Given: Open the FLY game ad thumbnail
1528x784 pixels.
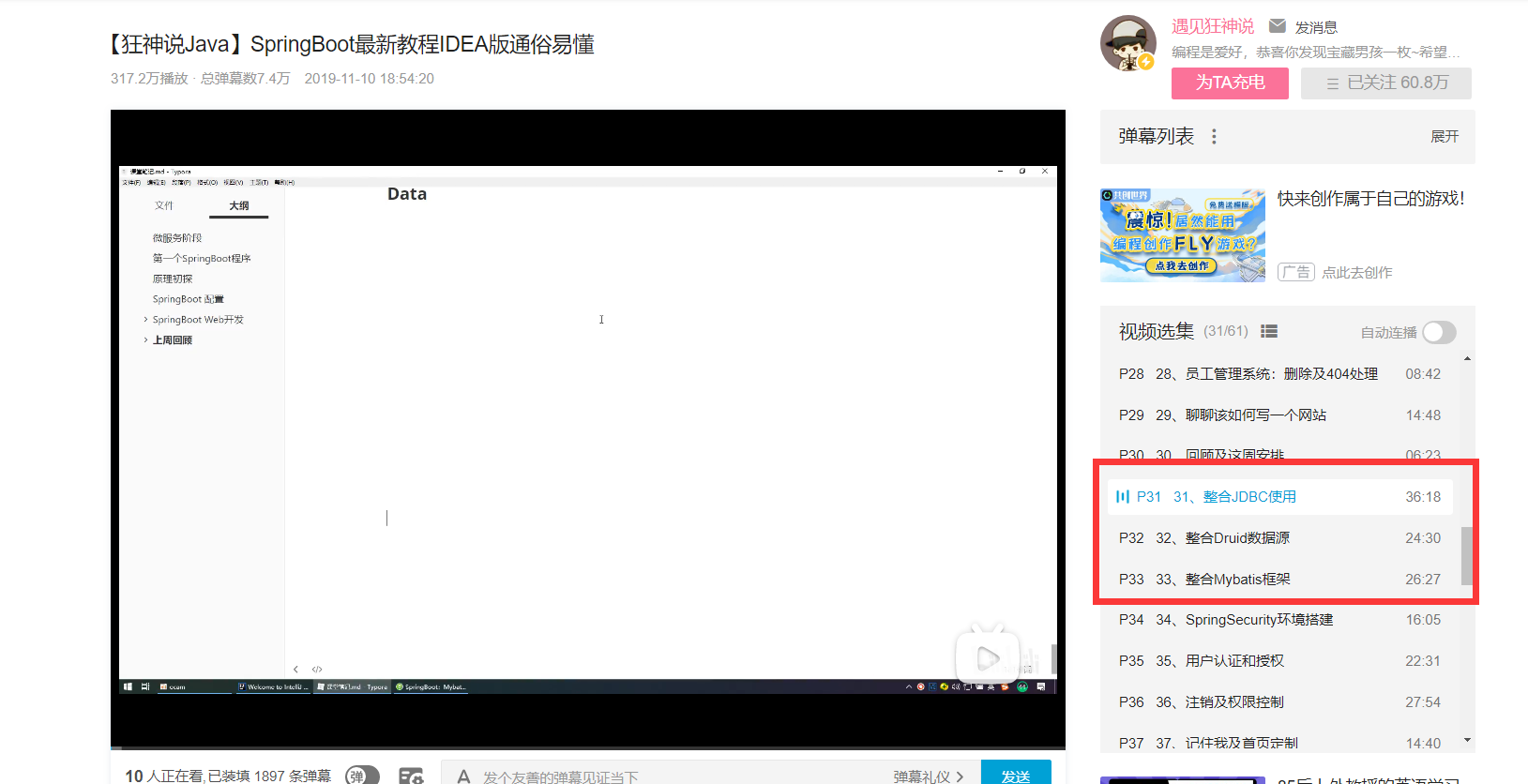Looking at the screenshot, I should 1183,235.
